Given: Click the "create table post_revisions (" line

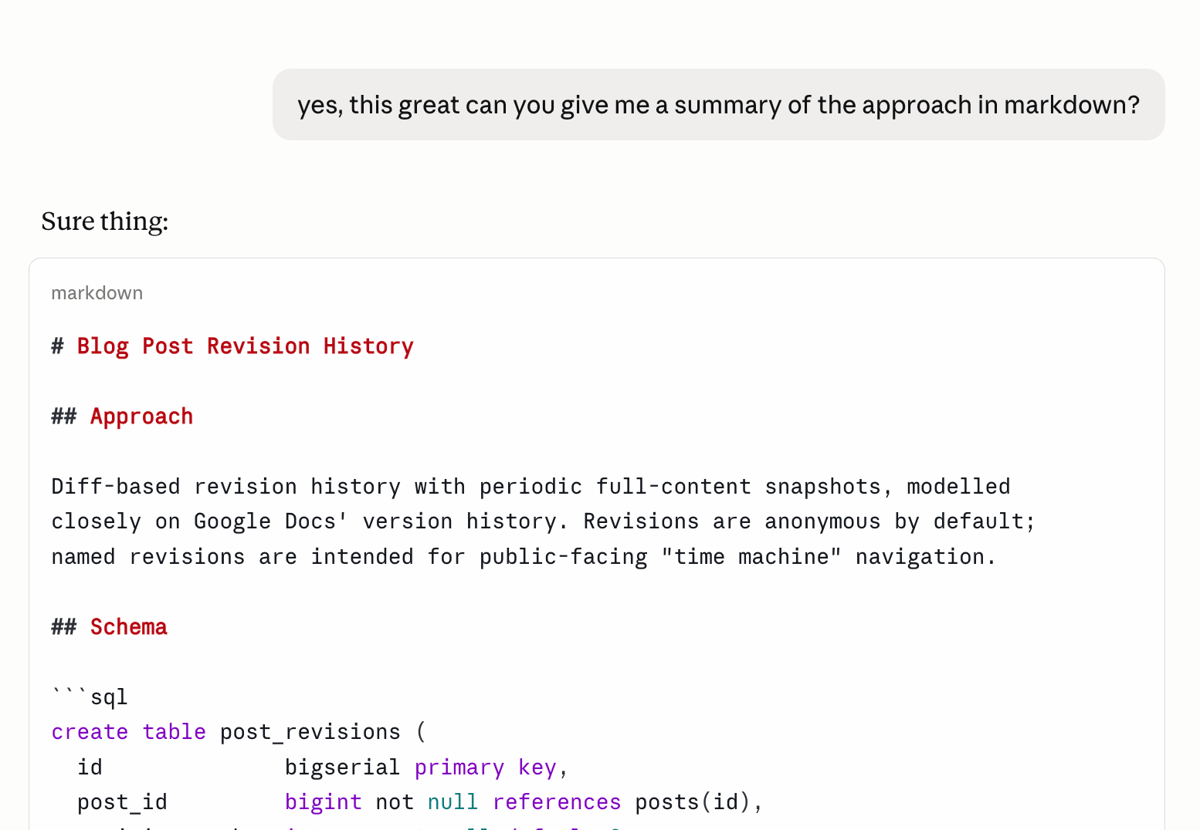Looking at the screenshot, I should [x=239, y=732].
